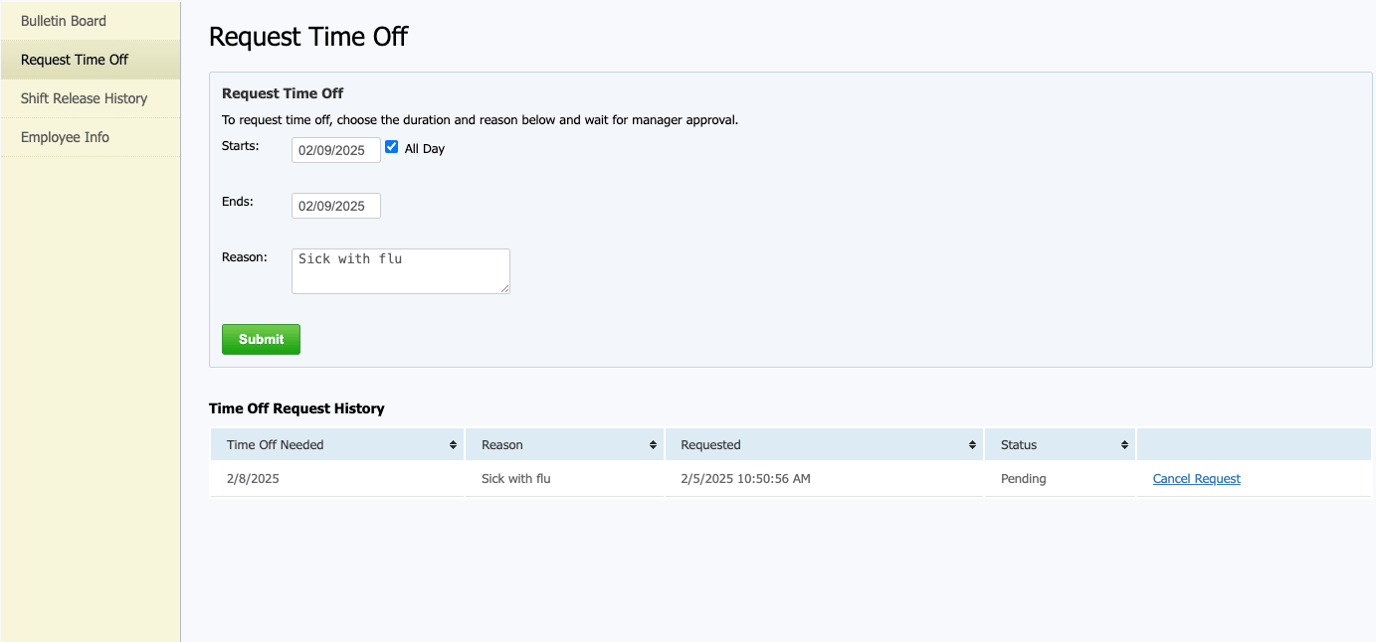
Task: Click the Pending status cell
Action: [x=1023, y=479]
